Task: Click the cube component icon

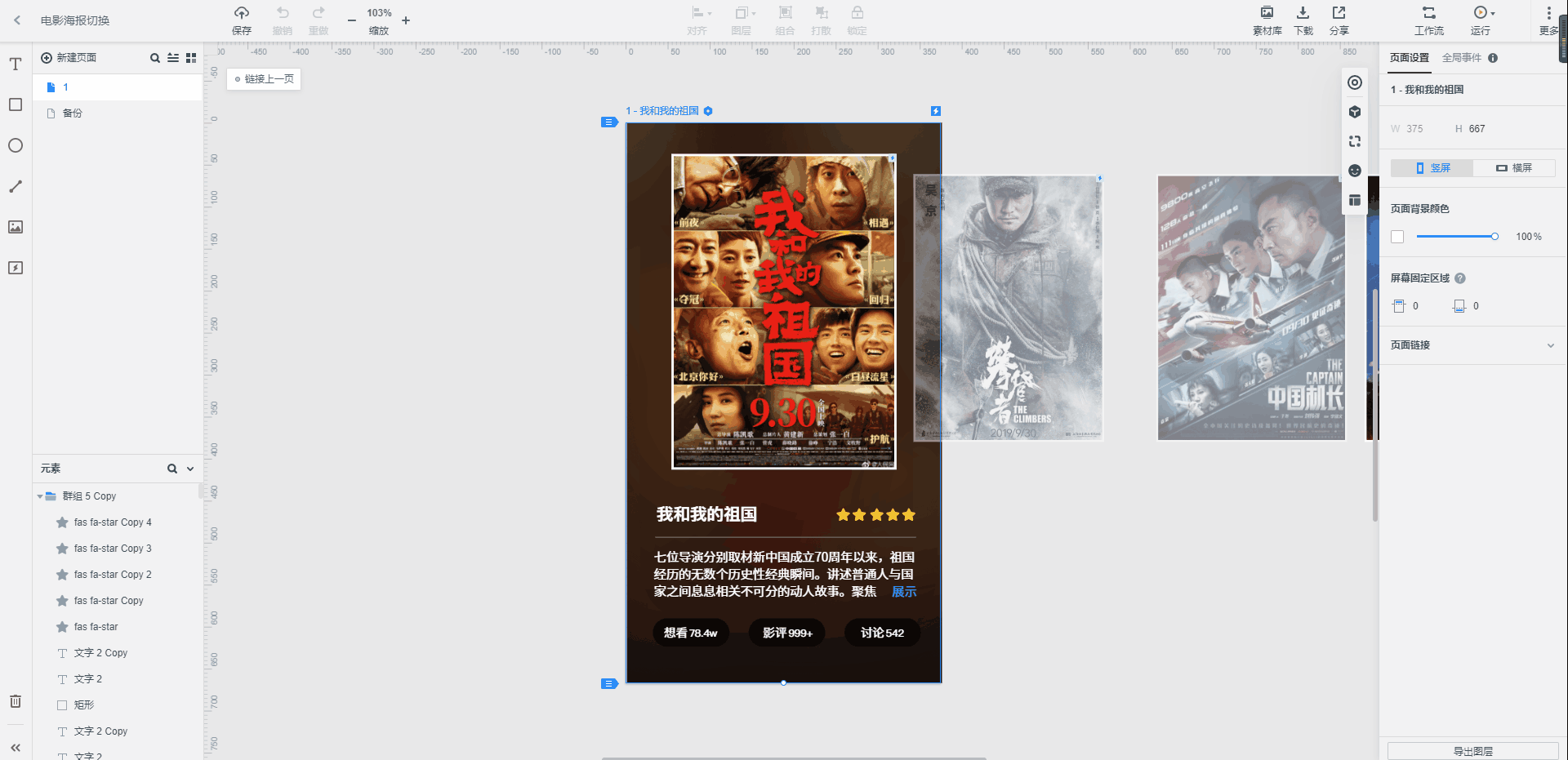Action: (1355, 112)
